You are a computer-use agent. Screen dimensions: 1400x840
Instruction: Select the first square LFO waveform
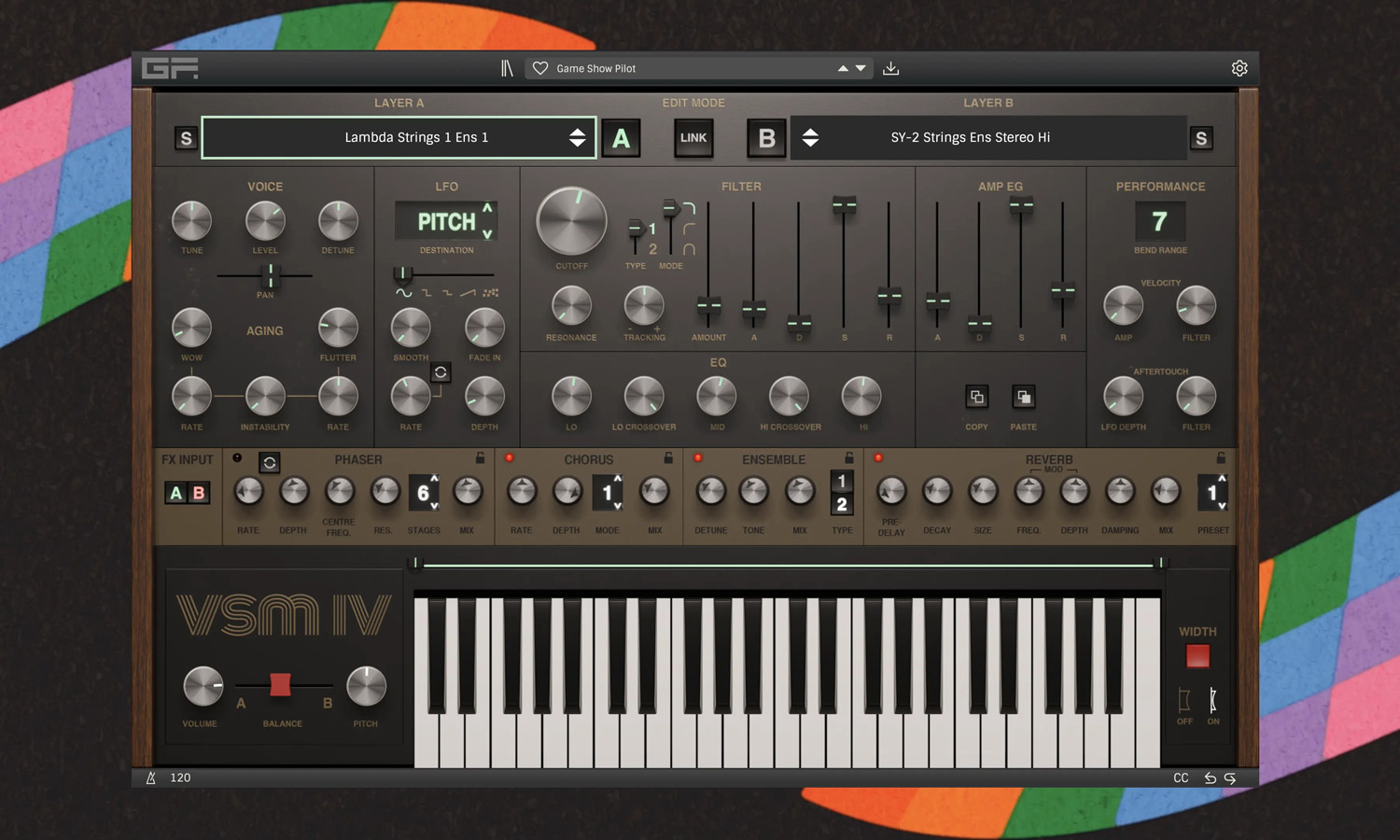pos(427,293)
